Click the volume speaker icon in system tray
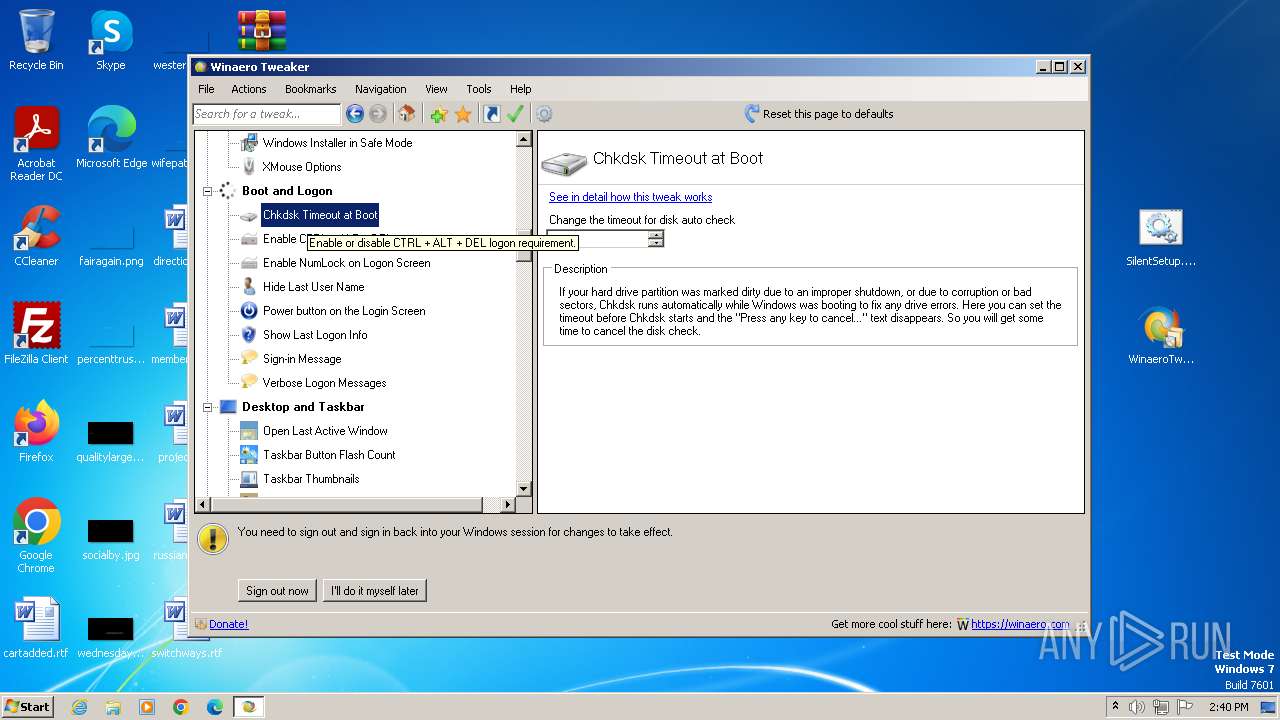 (1137, 707)
